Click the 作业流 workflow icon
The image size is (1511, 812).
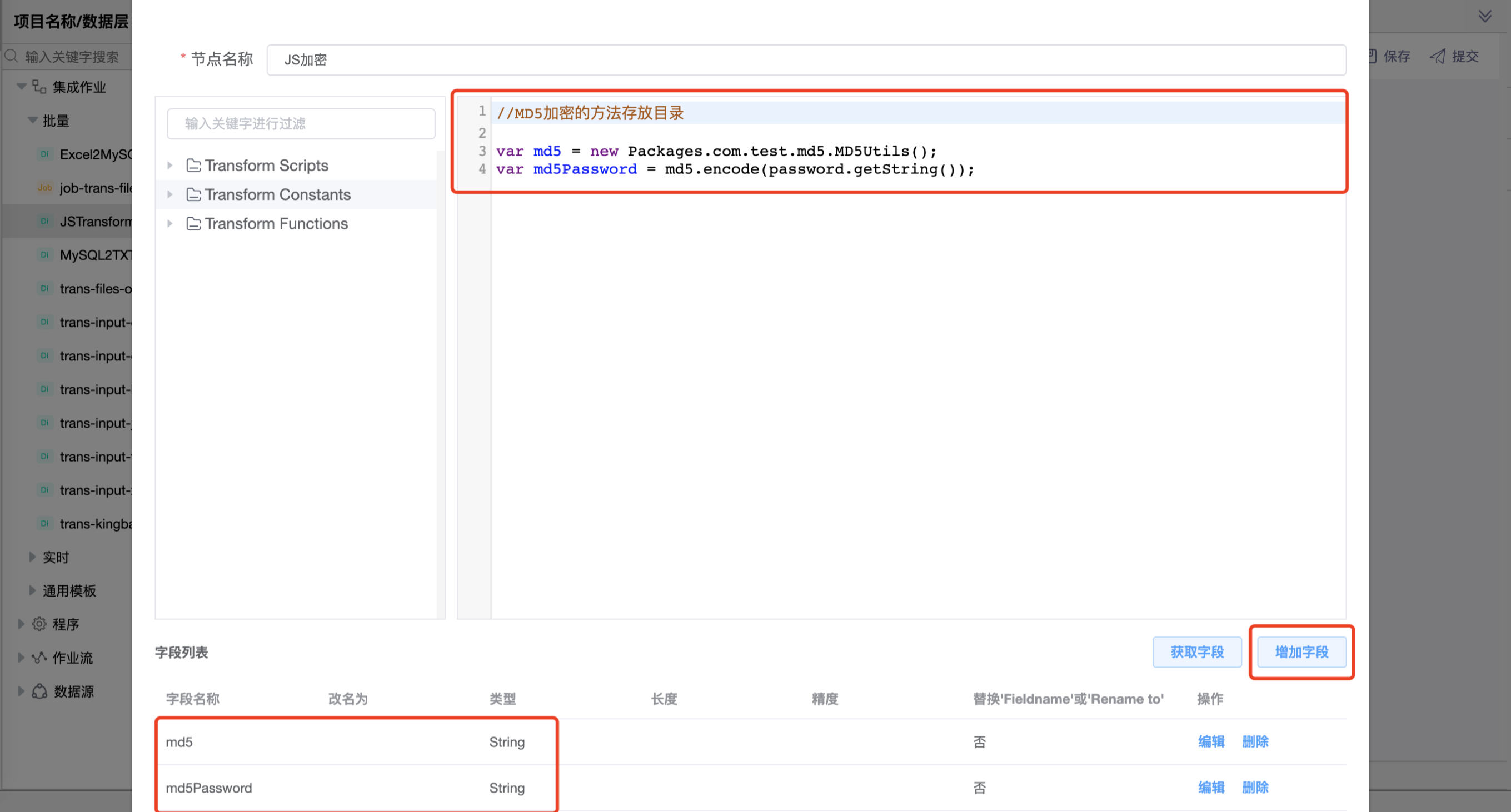click(39, 658)
